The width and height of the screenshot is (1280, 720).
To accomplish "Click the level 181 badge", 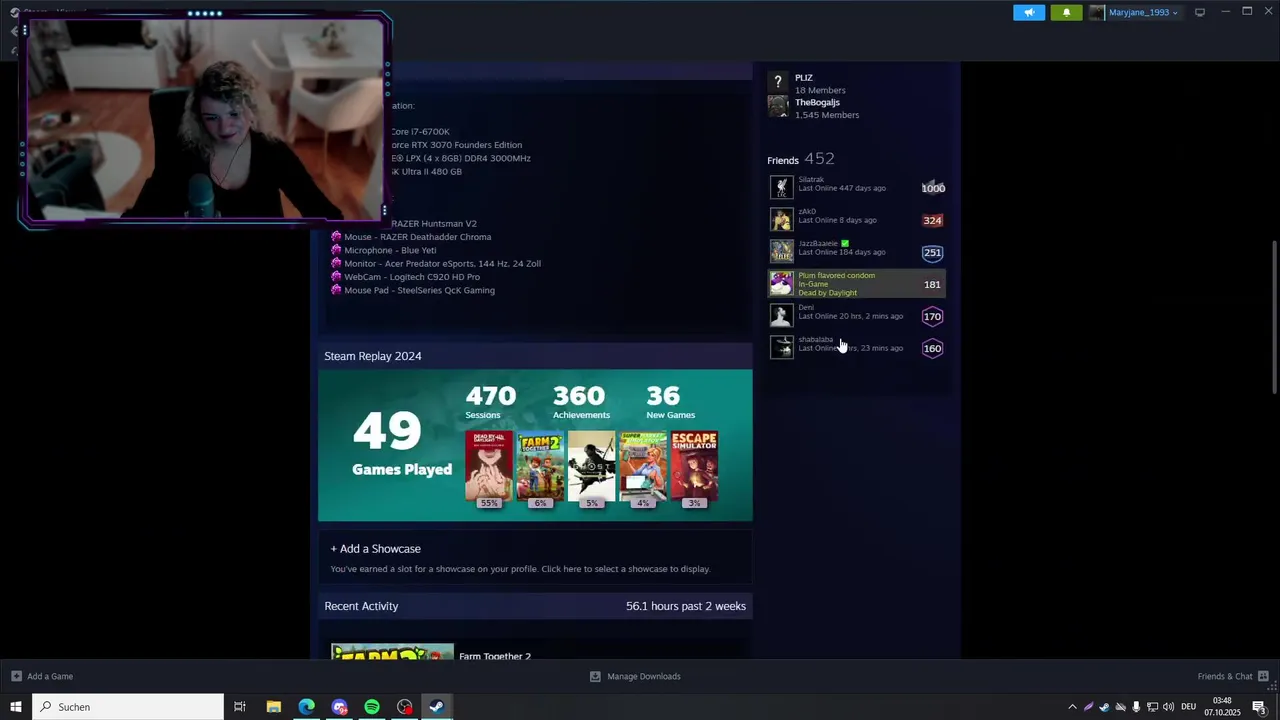I will coord(932,284).
